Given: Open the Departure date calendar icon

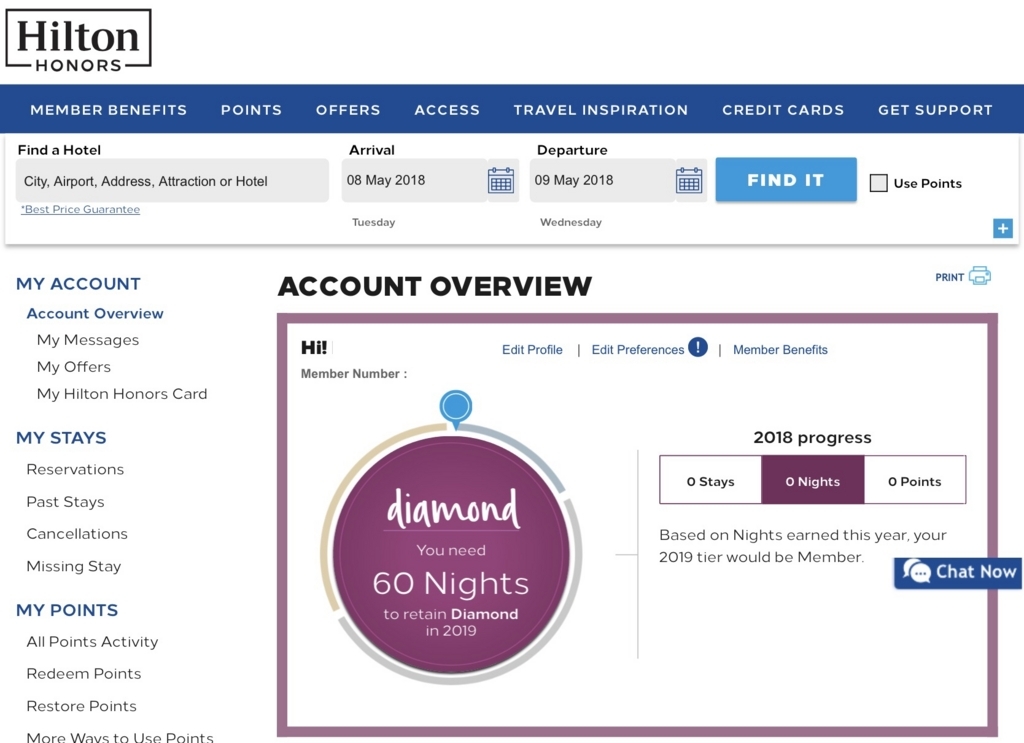Looking at the screenshot, I should [689, 180].
